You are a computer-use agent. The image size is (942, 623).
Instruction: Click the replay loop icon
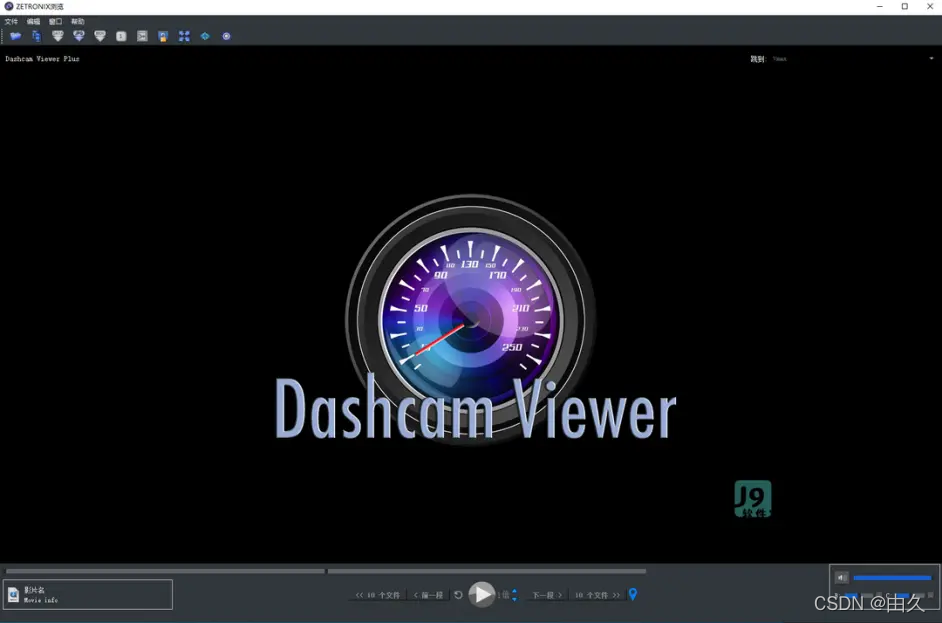click(x=458, y=595)
